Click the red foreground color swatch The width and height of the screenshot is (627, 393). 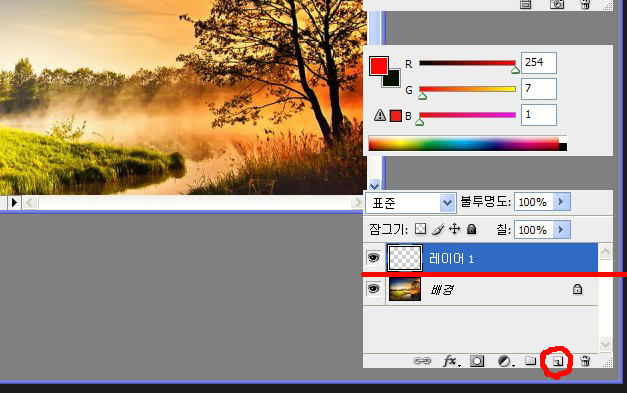[378, 66]
